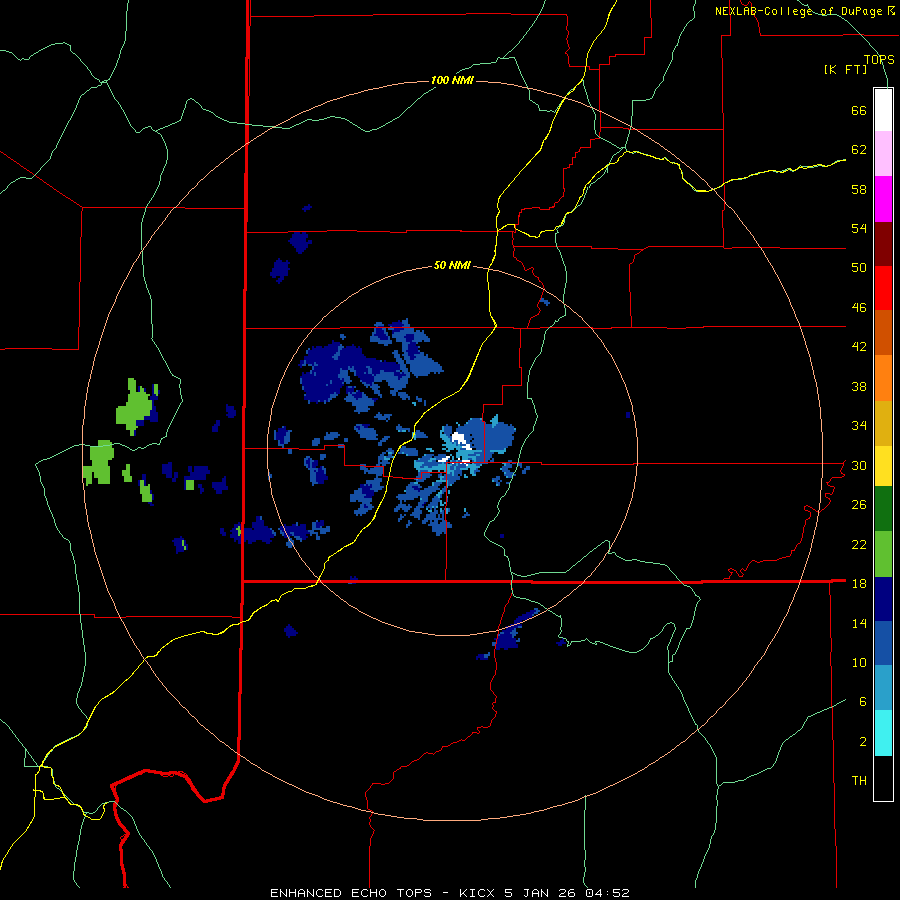Screen dimensions: 900x900
Task: Click the magenta legend color segment
Action: 883,199
